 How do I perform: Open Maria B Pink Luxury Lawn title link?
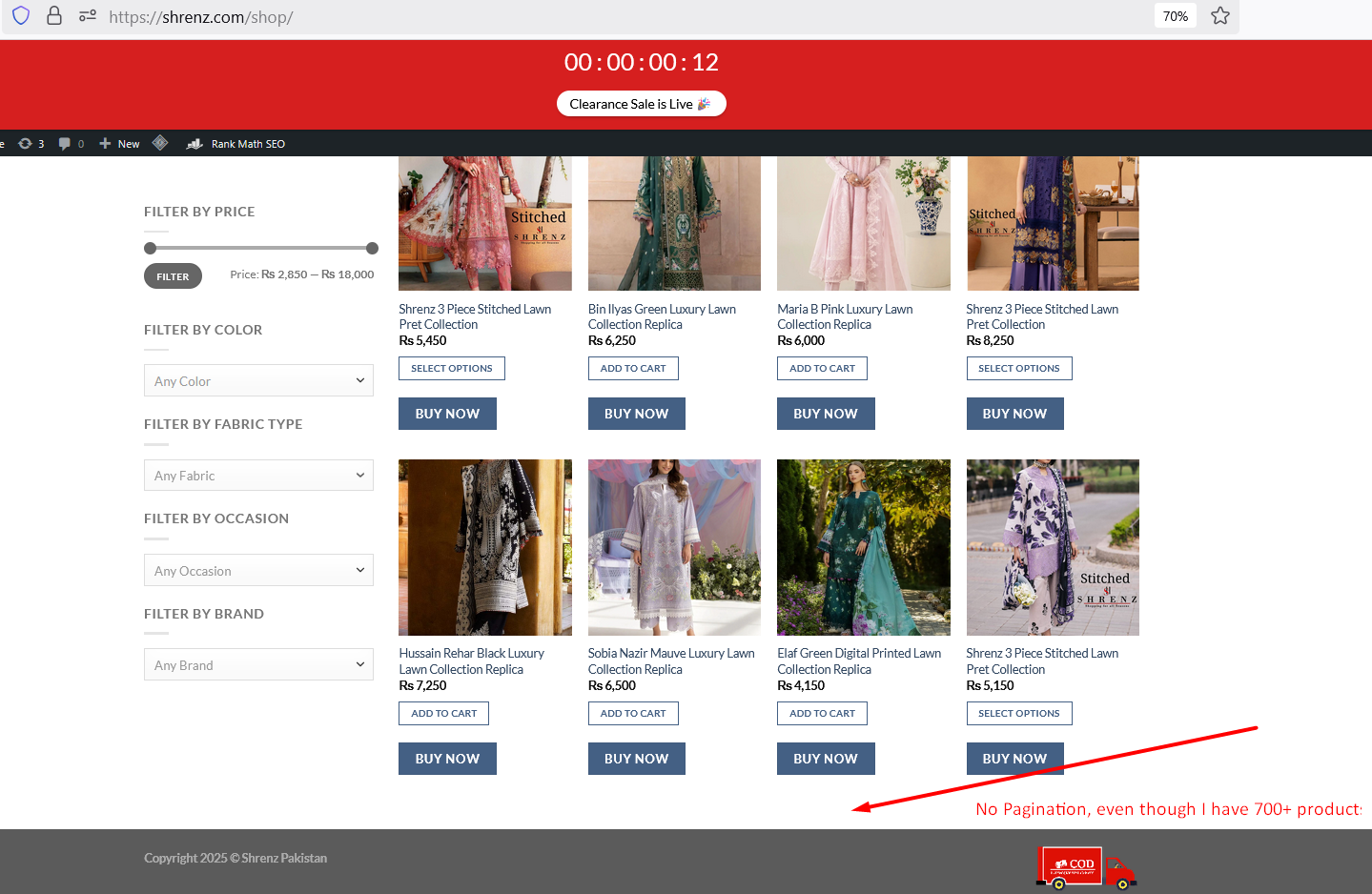845,316
